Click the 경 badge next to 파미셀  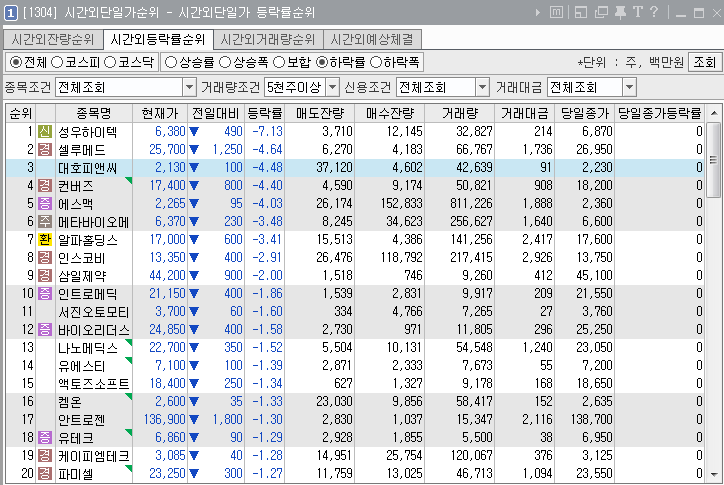pos(45,474)
